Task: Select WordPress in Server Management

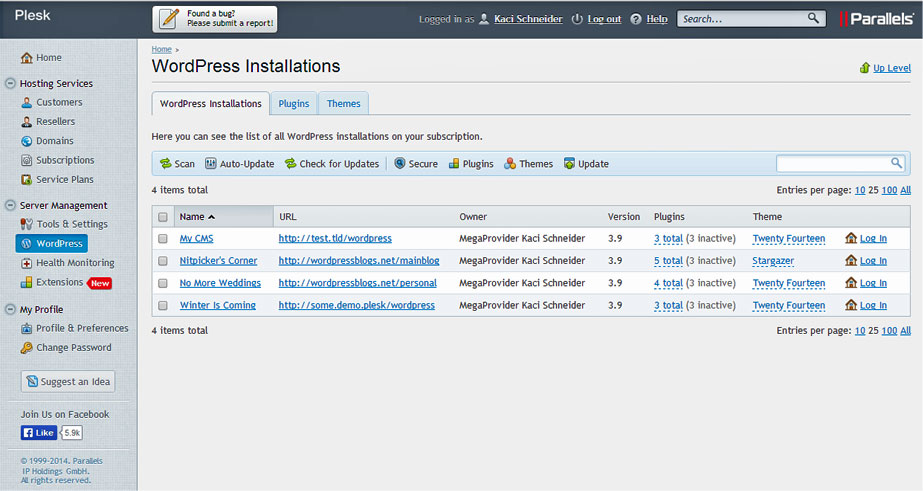Action: 52,244
